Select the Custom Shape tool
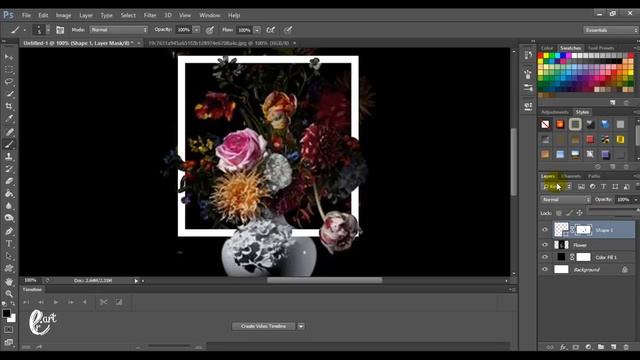This screenshot has width=640, height=360. click(9, 268)
